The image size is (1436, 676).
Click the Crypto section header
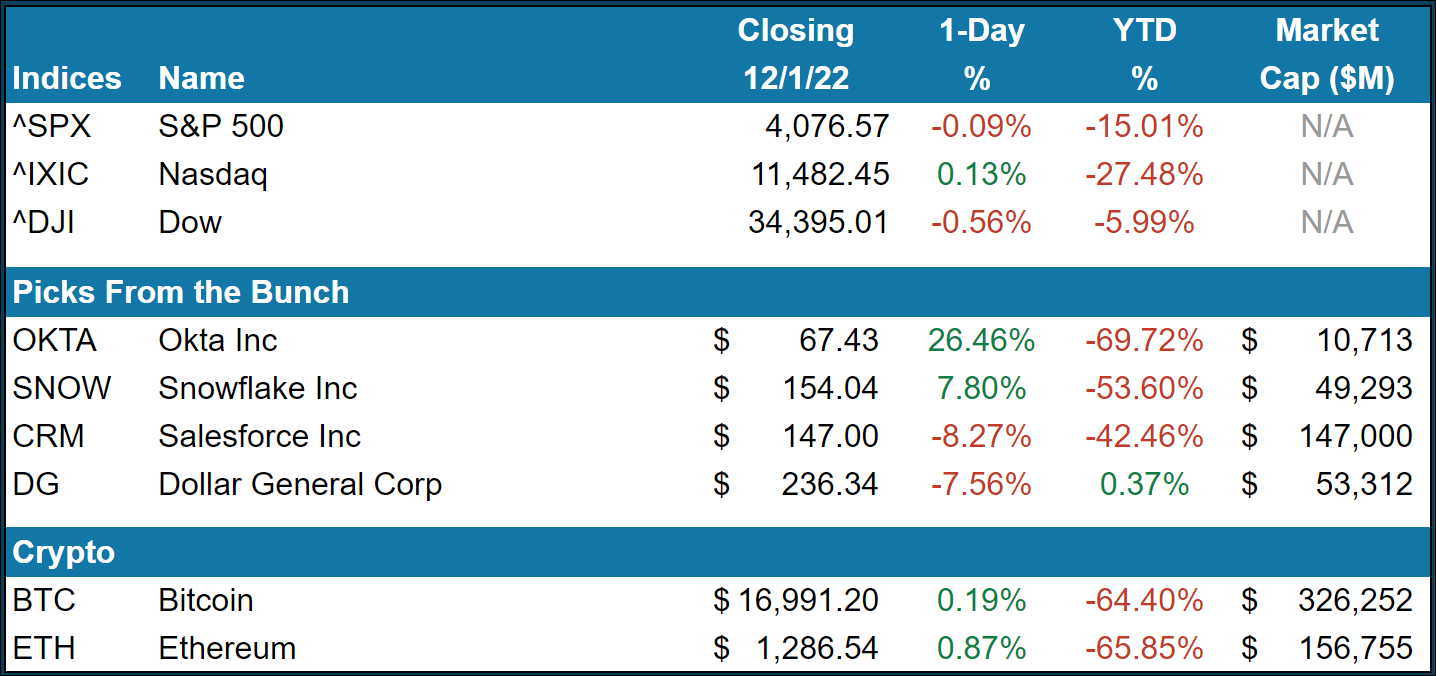point(63,552)
